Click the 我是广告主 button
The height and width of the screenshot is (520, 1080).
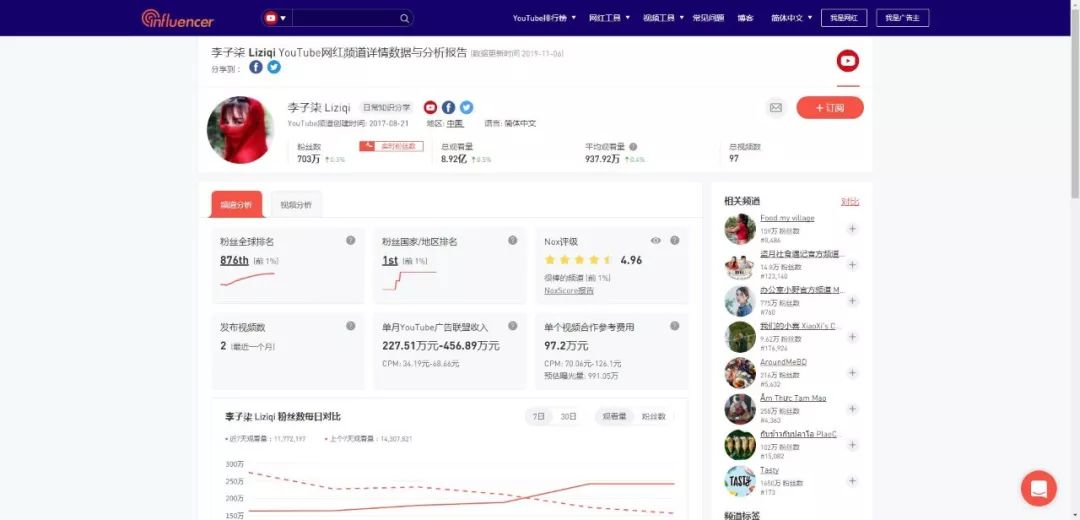[x=902, y=18]
